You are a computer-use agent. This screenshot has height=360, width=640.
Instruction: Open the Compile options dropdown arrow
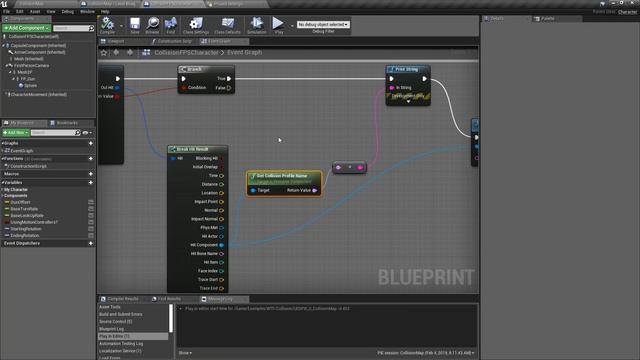coord(121,25)
